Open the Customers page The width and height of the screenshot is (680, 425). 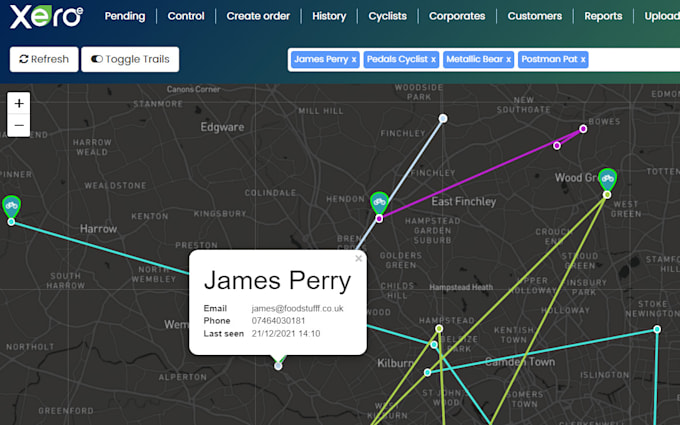[x=535, y=16]
